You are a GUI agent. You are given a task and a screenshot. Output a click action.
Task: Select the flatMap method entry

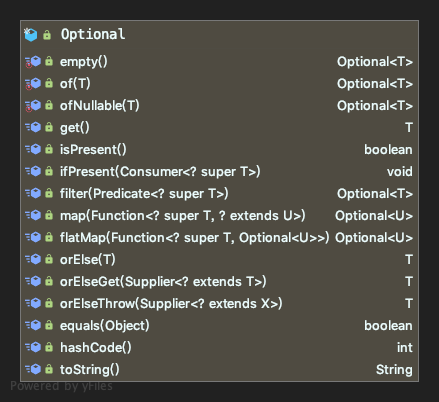click(x=219, y=237)
